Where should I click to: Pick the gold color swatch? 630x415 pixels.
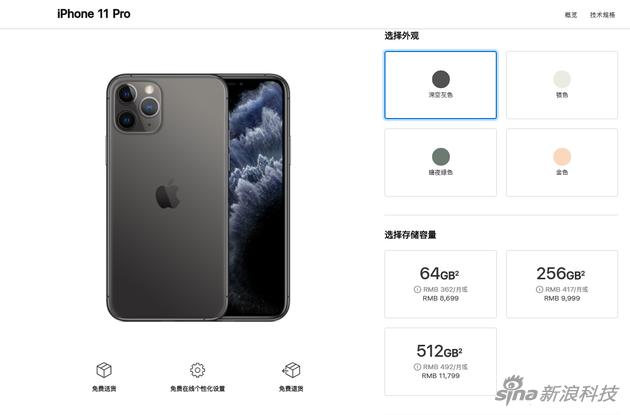click(562, 157)
